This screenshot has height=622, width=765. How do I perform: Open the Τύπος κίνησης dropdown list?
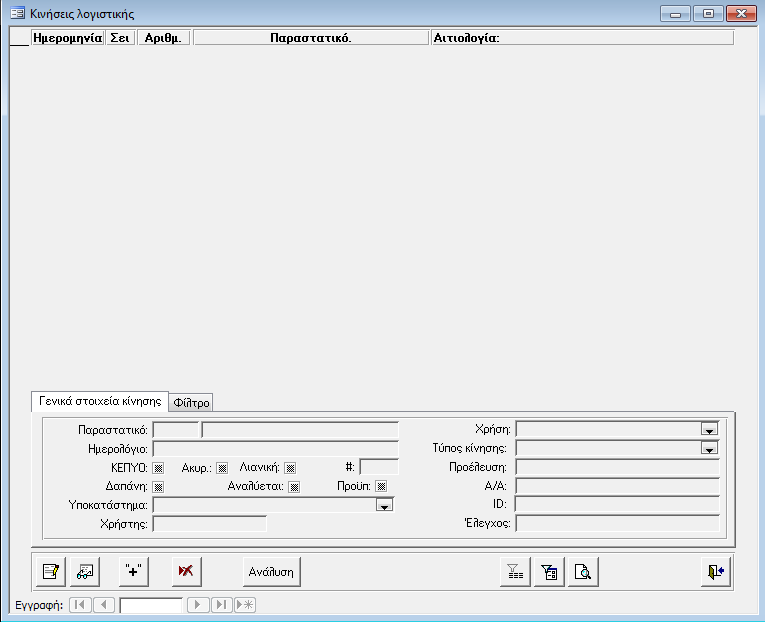point(710,449)
